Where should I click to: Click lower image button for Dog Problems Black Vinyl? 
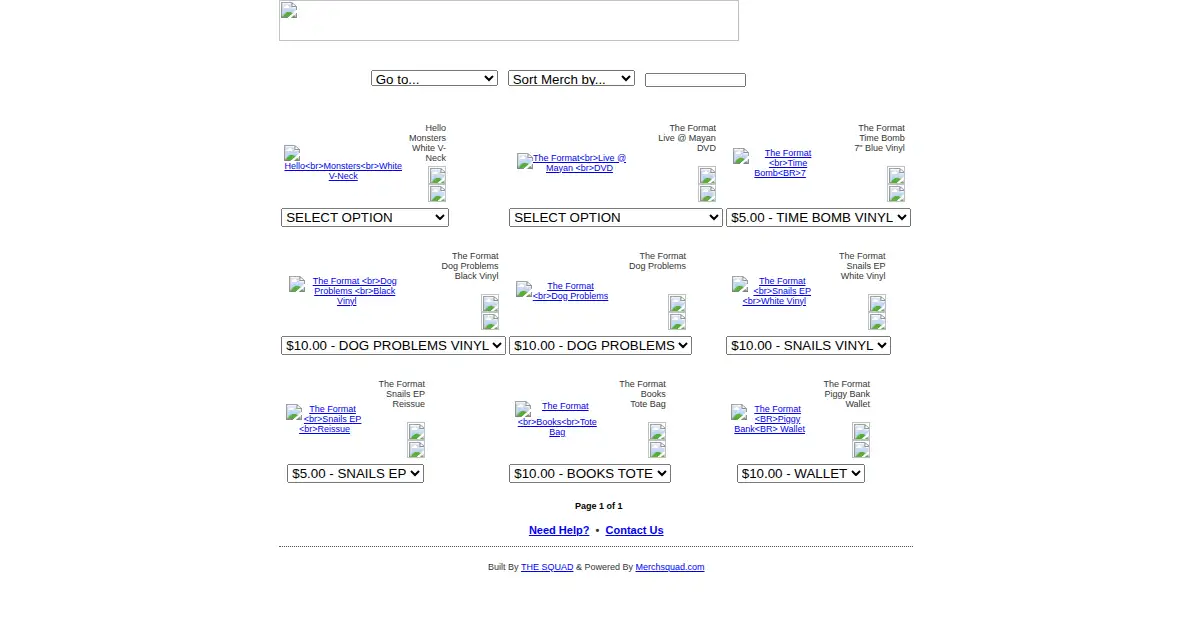(490, 321)
